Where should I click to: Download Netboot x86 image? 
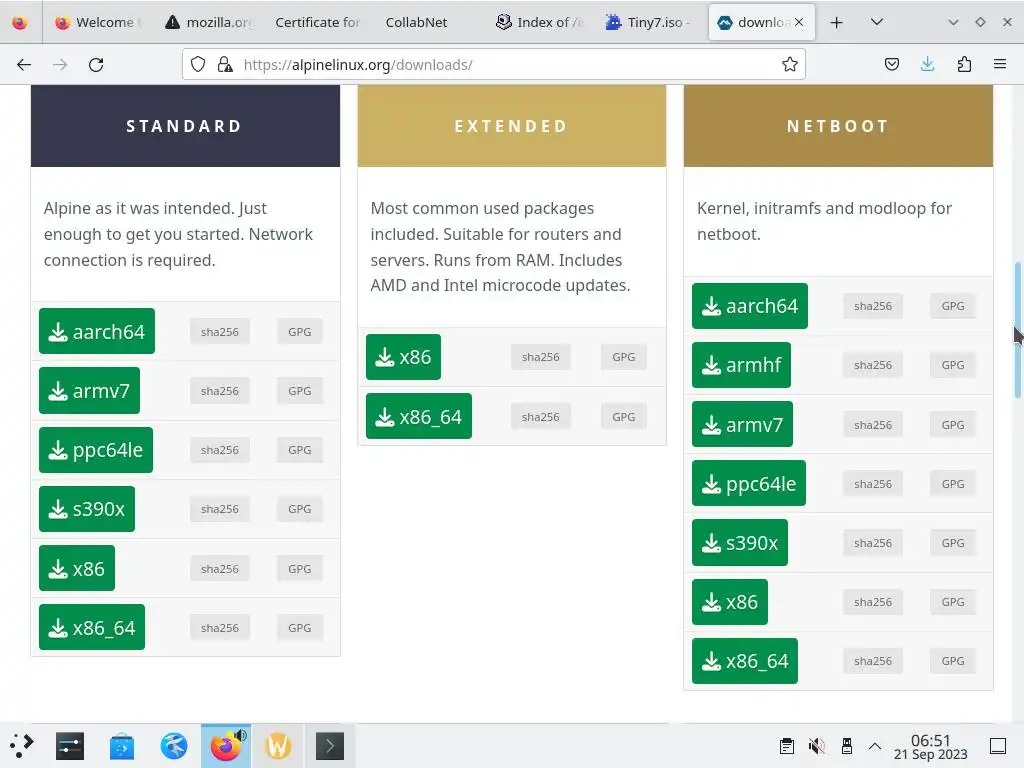point(730,602)
